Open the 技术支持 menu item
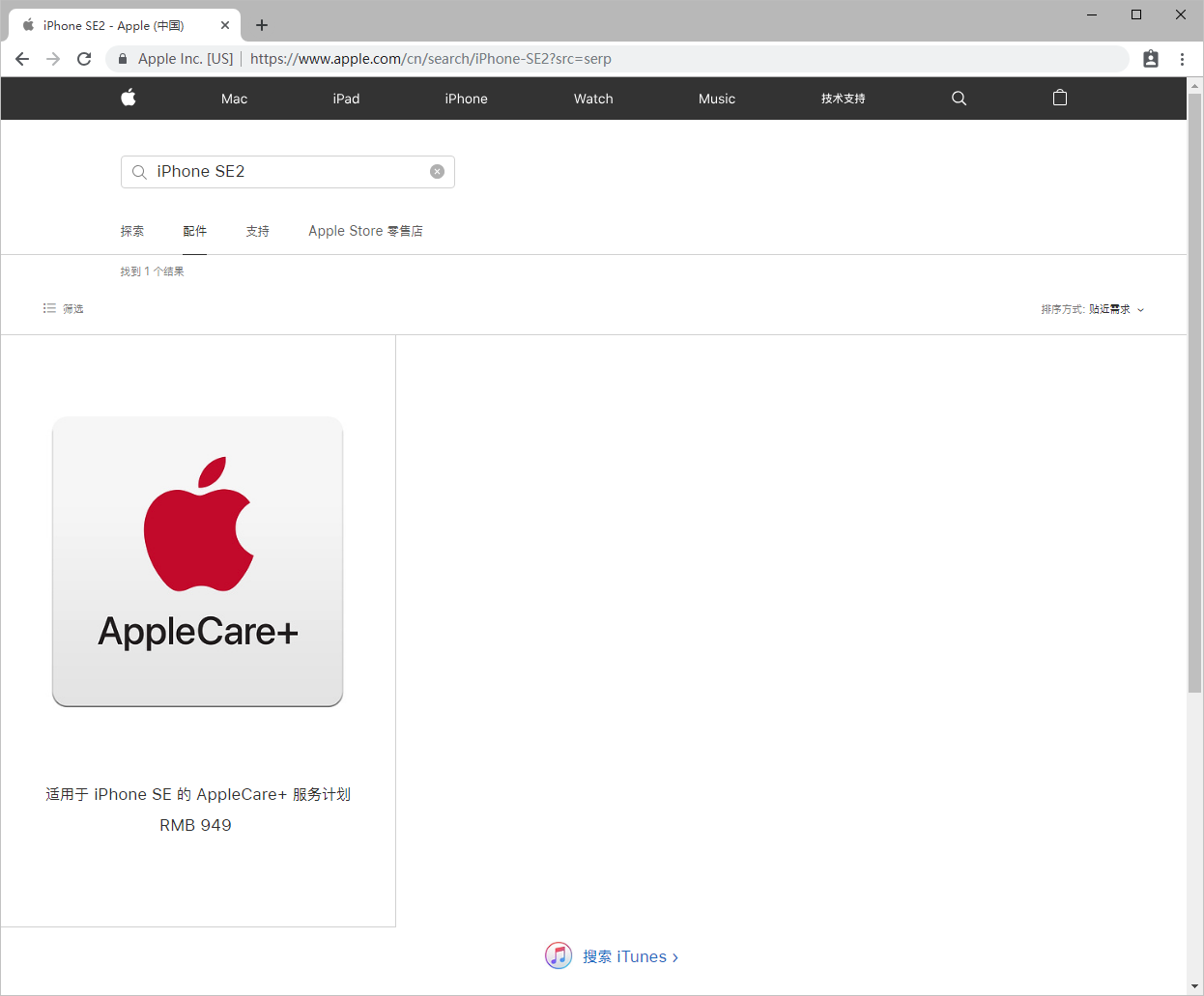 [842, 98]
